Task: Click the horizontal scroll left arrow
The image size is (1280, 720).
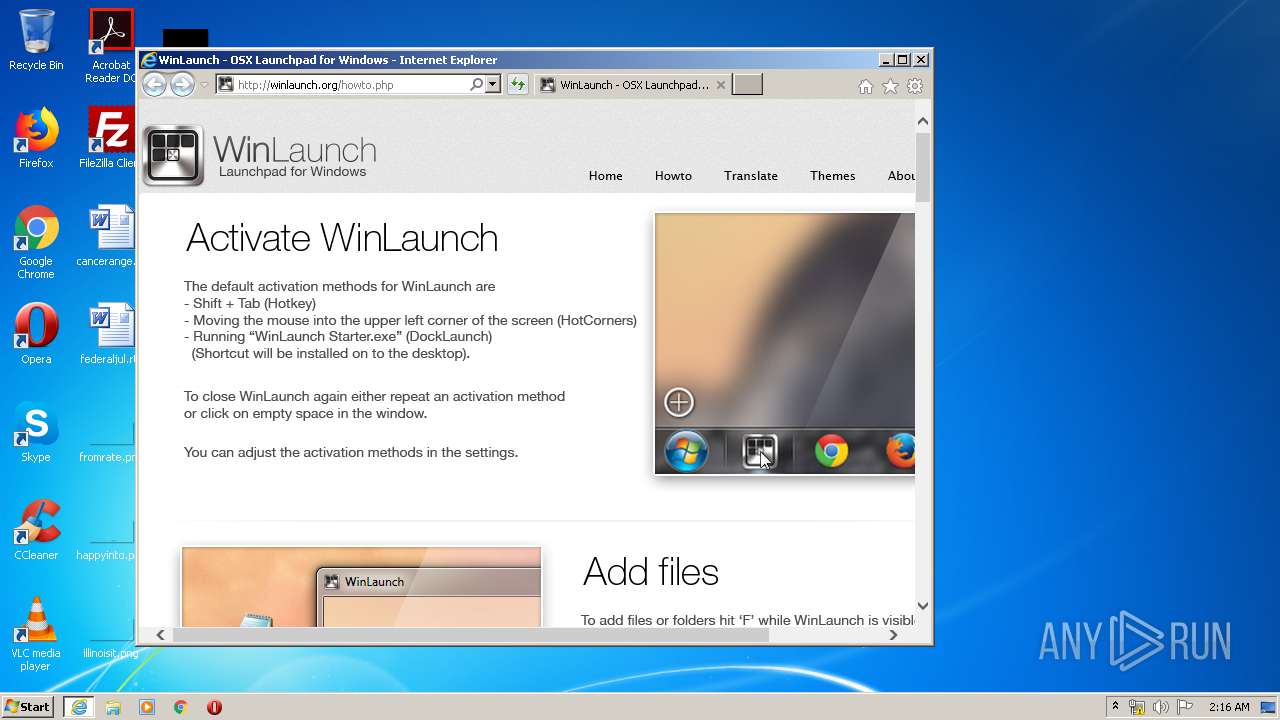Action: point(160,635)
